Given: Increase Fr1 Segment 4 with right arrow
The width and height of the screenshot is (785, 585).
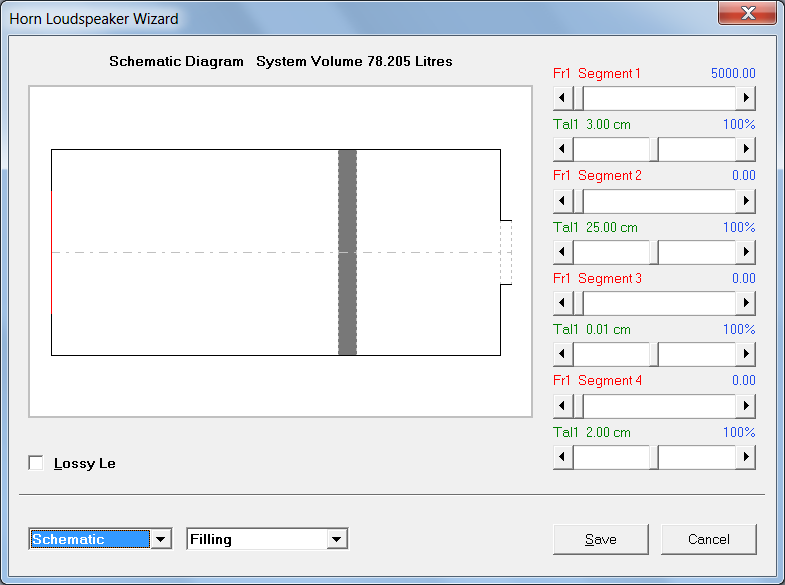Looking at the screenshot, I should (745, 405).
